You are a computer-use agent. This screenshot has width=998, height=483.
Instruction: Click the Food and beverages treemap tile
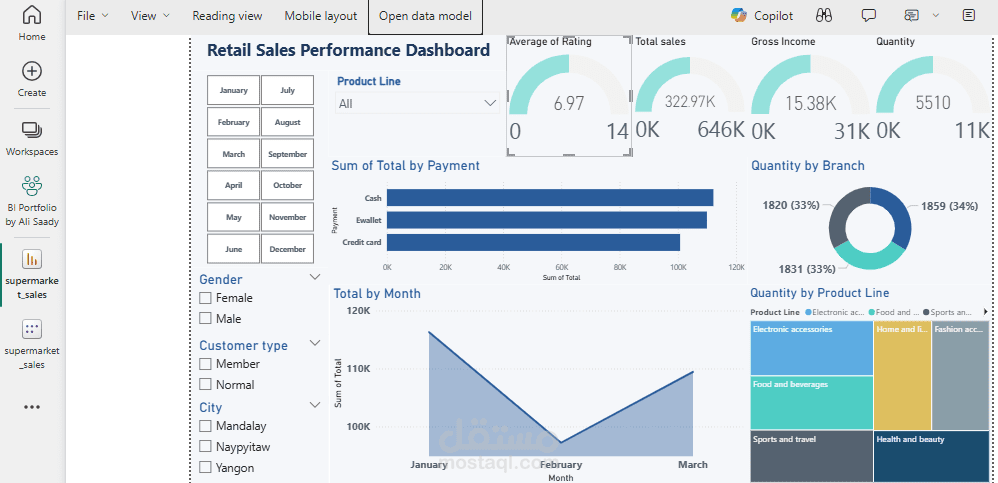[812, 403]
